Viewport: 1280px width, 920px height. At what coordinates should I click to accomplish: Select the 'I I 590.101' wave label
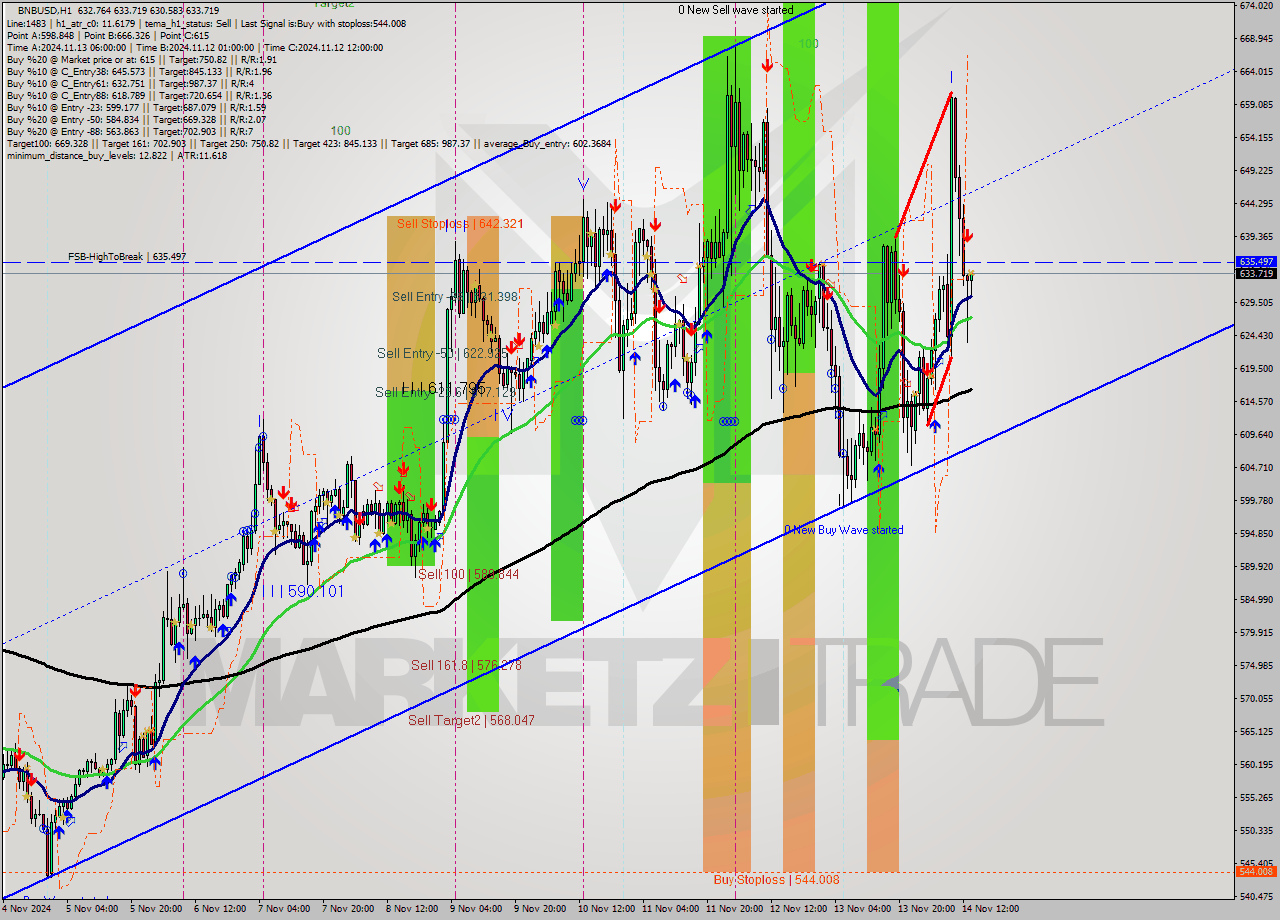point(307,592)
